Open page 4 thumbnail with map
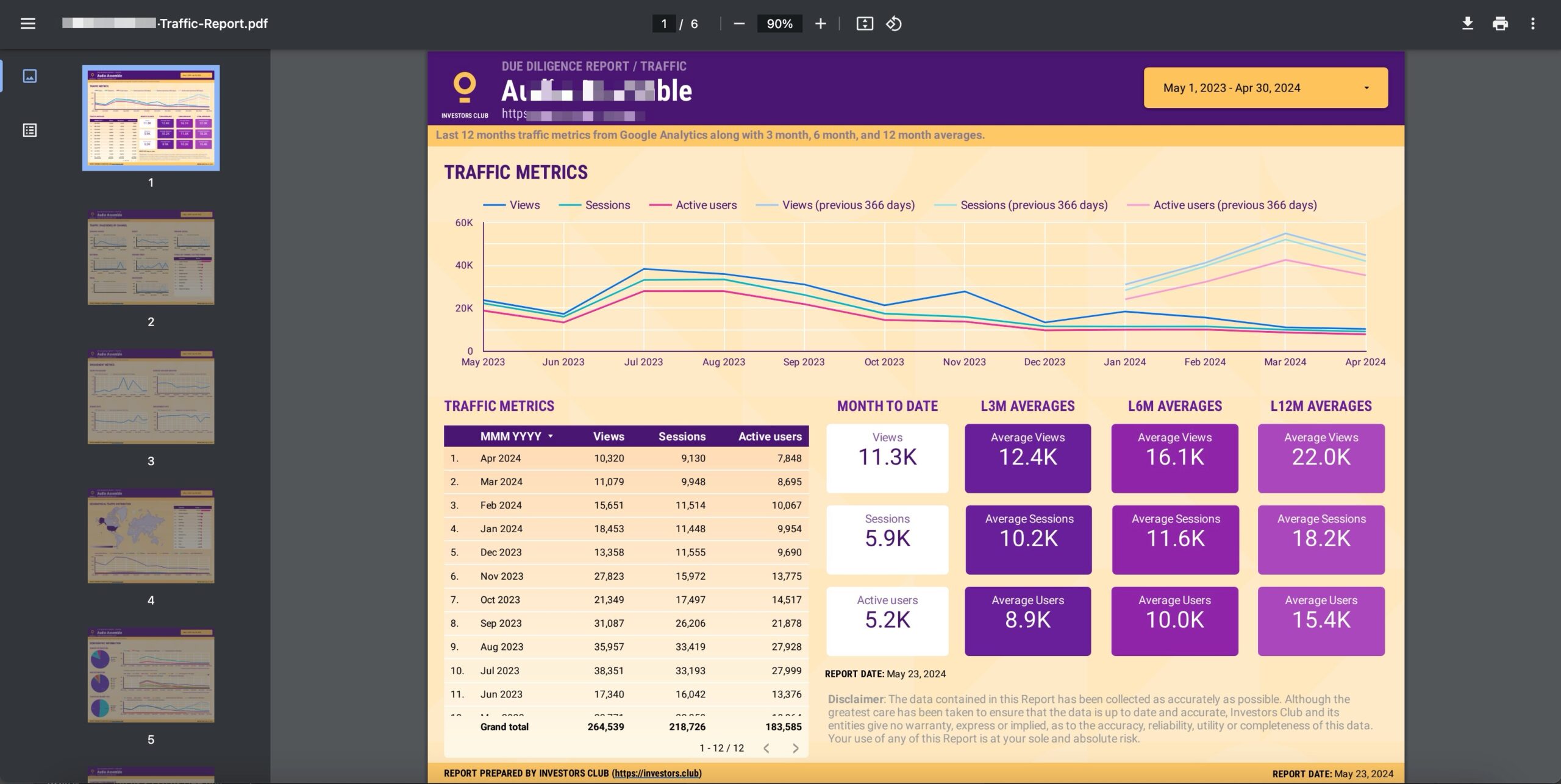Image resolution: width=1561 pixels, height=784 pixels. (x=151, y=536)
